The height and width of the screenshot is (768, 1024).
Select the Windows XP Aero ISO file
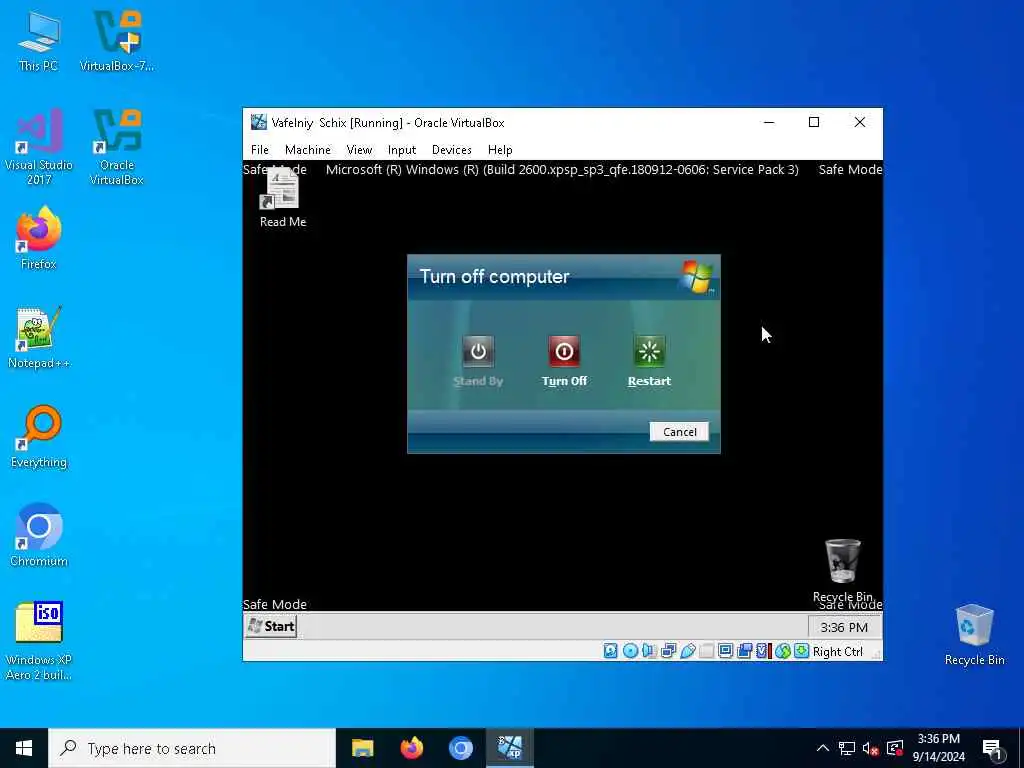click(39, 641)
